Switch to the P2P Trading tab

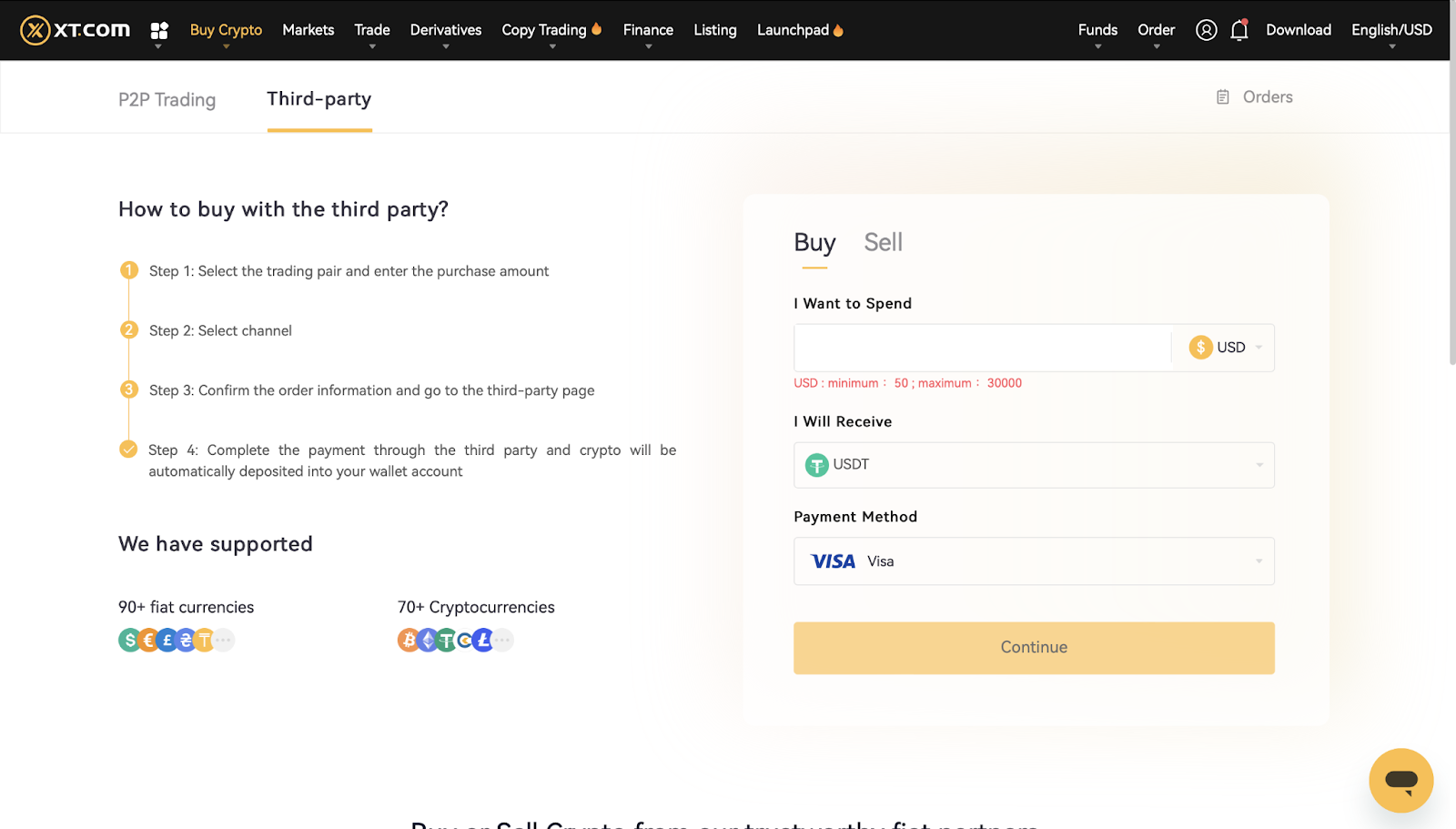click(167, 99)
